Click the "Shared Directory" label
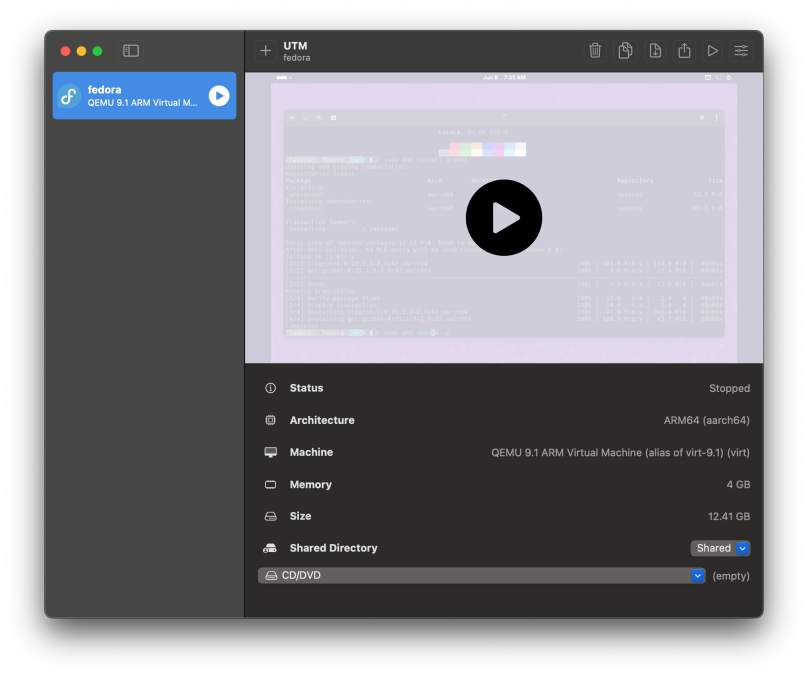This screenshot has width=808, height=677. point(333,548)
